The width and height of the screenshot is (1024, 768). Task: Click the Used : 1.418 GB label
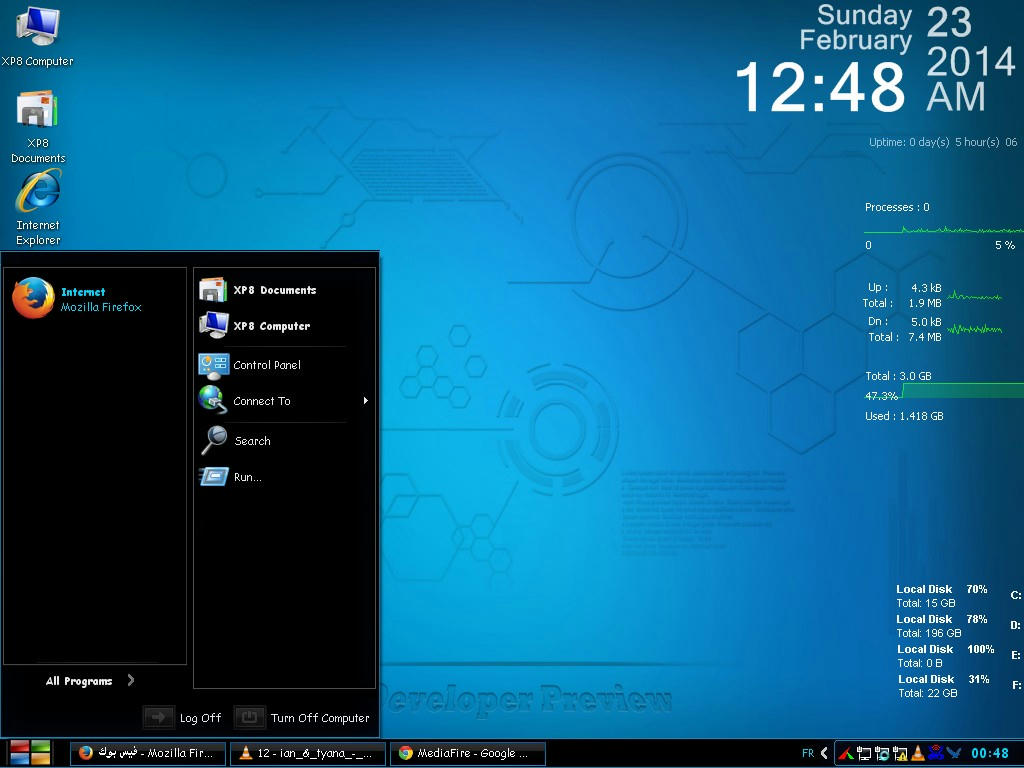coord(904,416)
